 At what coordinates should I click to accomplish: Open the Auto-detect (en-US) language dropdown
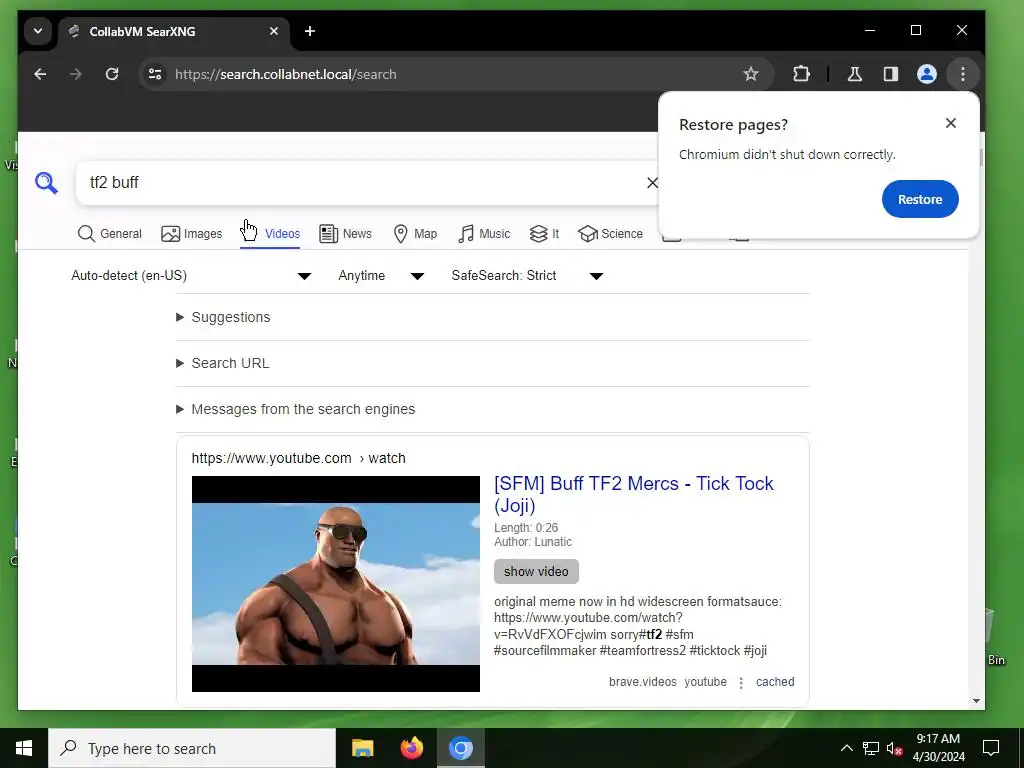[x=191, y=276]
